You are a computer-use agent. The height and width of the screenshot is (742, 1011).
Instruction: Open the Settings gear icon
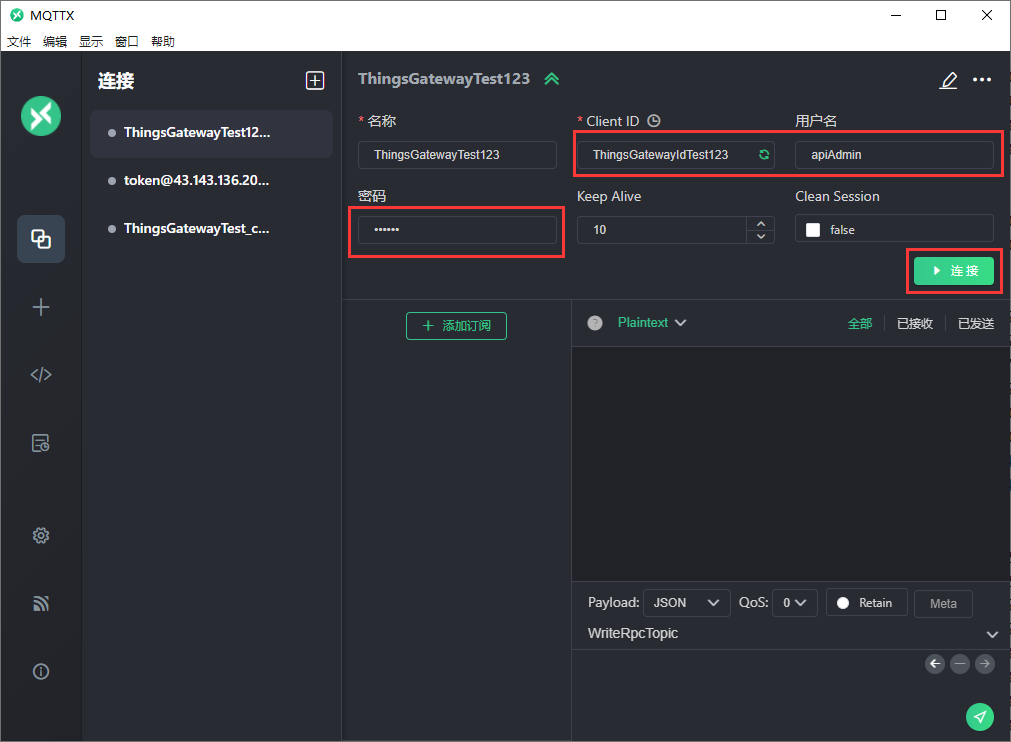coord(41,536)
